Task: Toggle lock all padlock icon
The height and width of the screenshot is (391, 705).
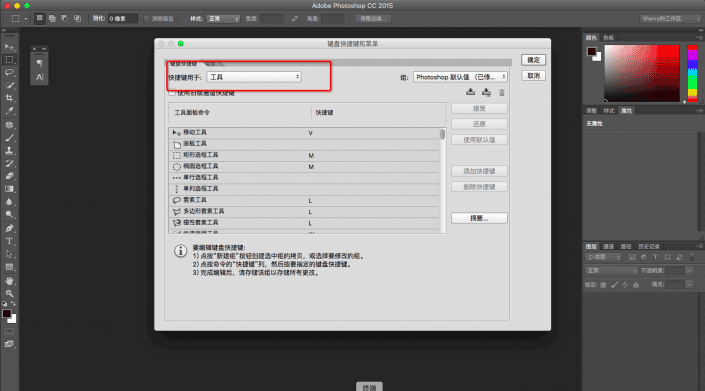Action: tap(636, 284)
